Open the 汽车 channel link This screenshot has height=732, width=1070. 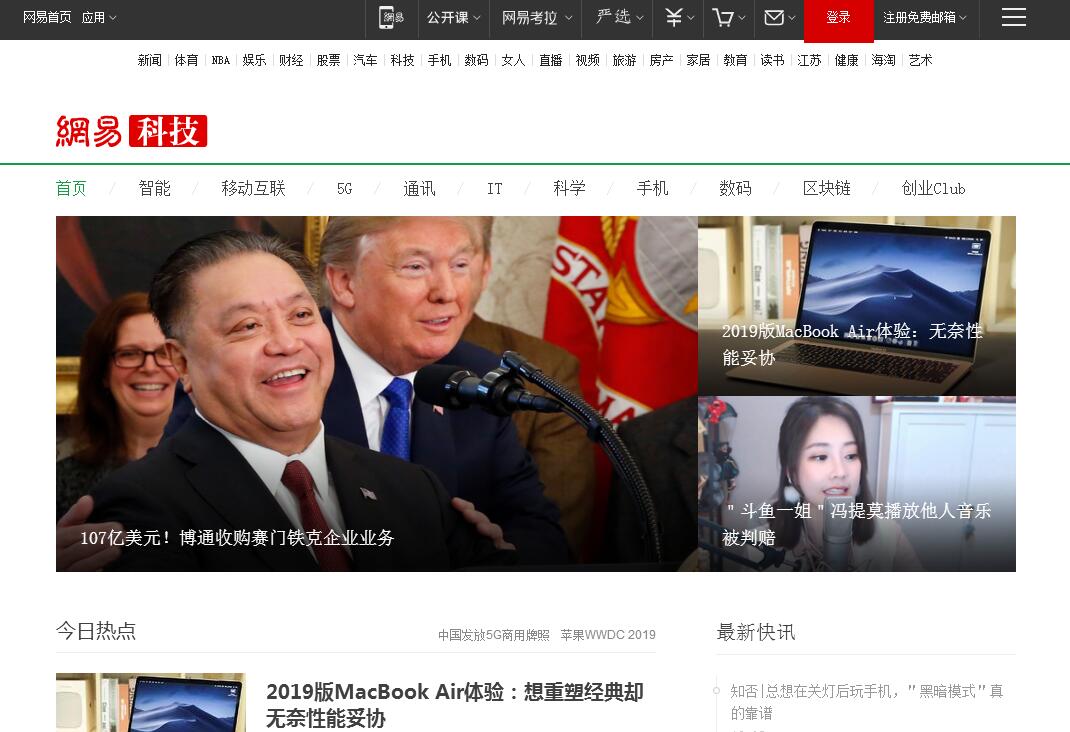tap(365, 60)
